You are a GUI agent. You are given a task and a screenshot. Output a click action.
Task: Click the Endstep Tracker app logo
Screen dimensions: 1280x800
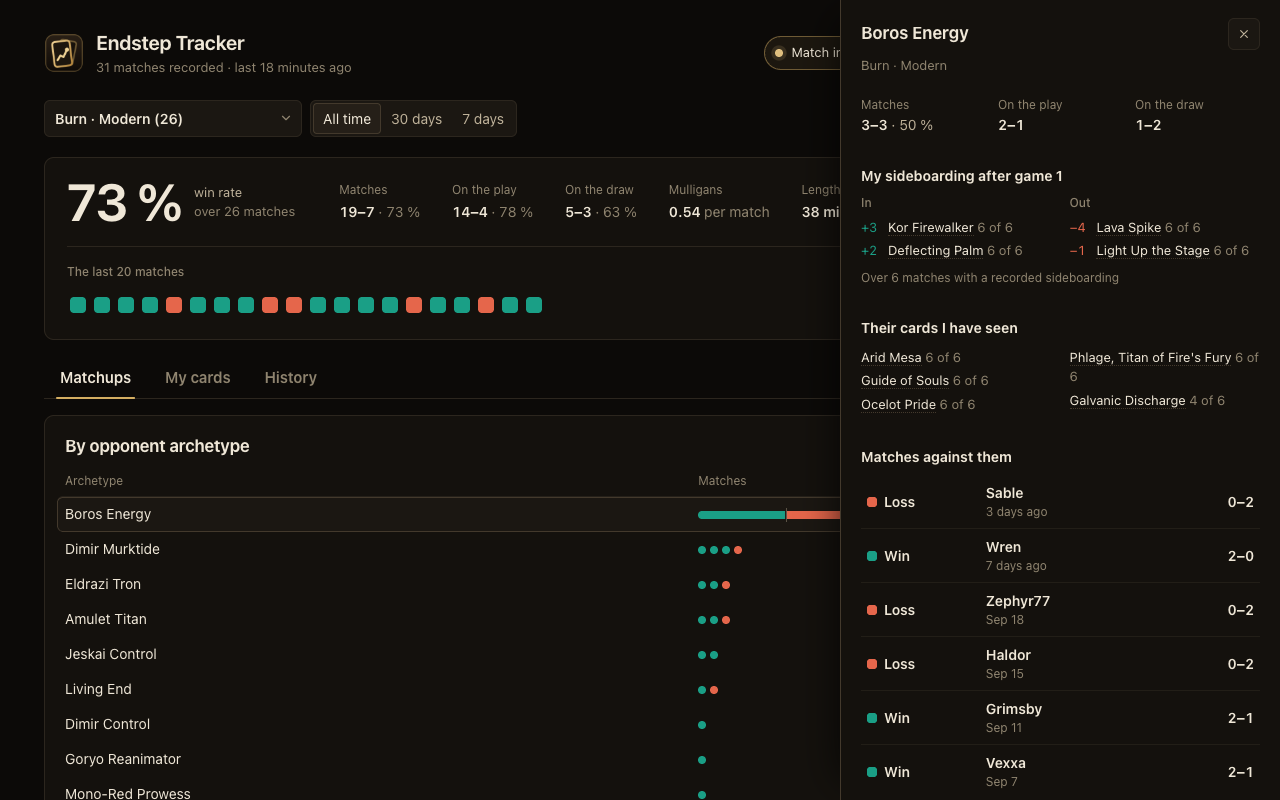(64, 53)
